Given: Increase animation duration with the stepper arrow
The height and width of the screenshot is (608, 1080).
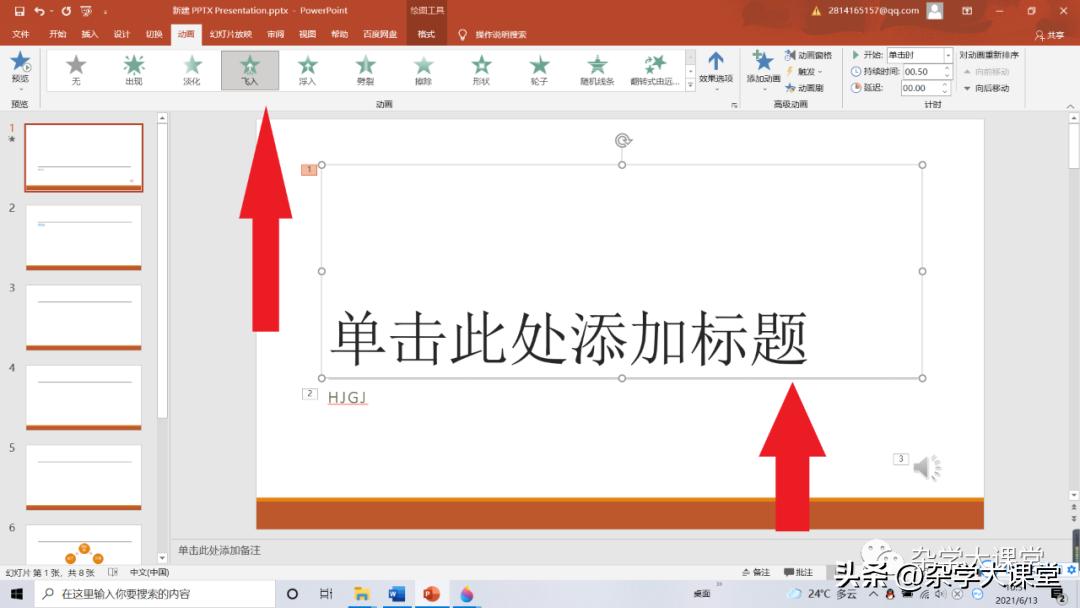Looking at the screenshot, I should pyautogui.click(x=946, y=66).
